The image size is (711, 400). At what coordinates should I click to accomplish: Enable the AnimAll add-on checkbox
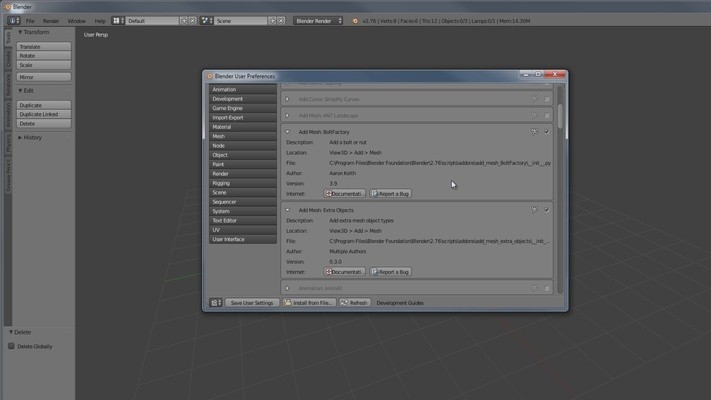pyautogui.click(x=547, y=288)
